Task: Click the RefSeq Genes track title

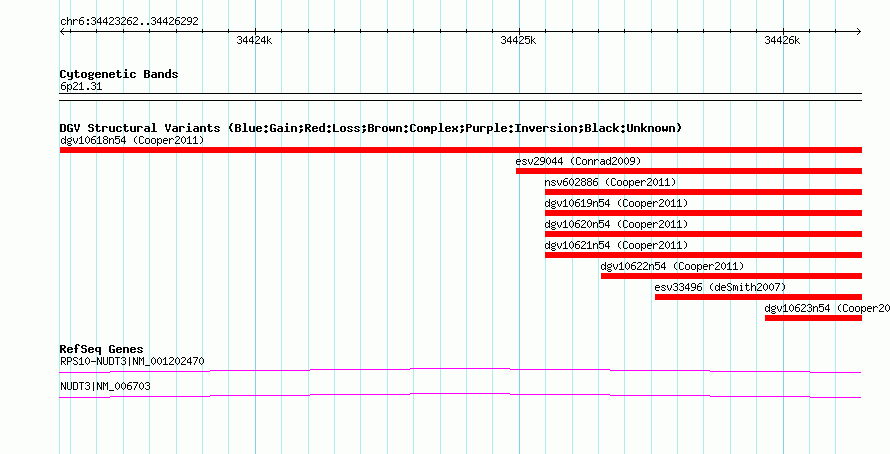Action: pyautogui.click(x=101, y=349)
